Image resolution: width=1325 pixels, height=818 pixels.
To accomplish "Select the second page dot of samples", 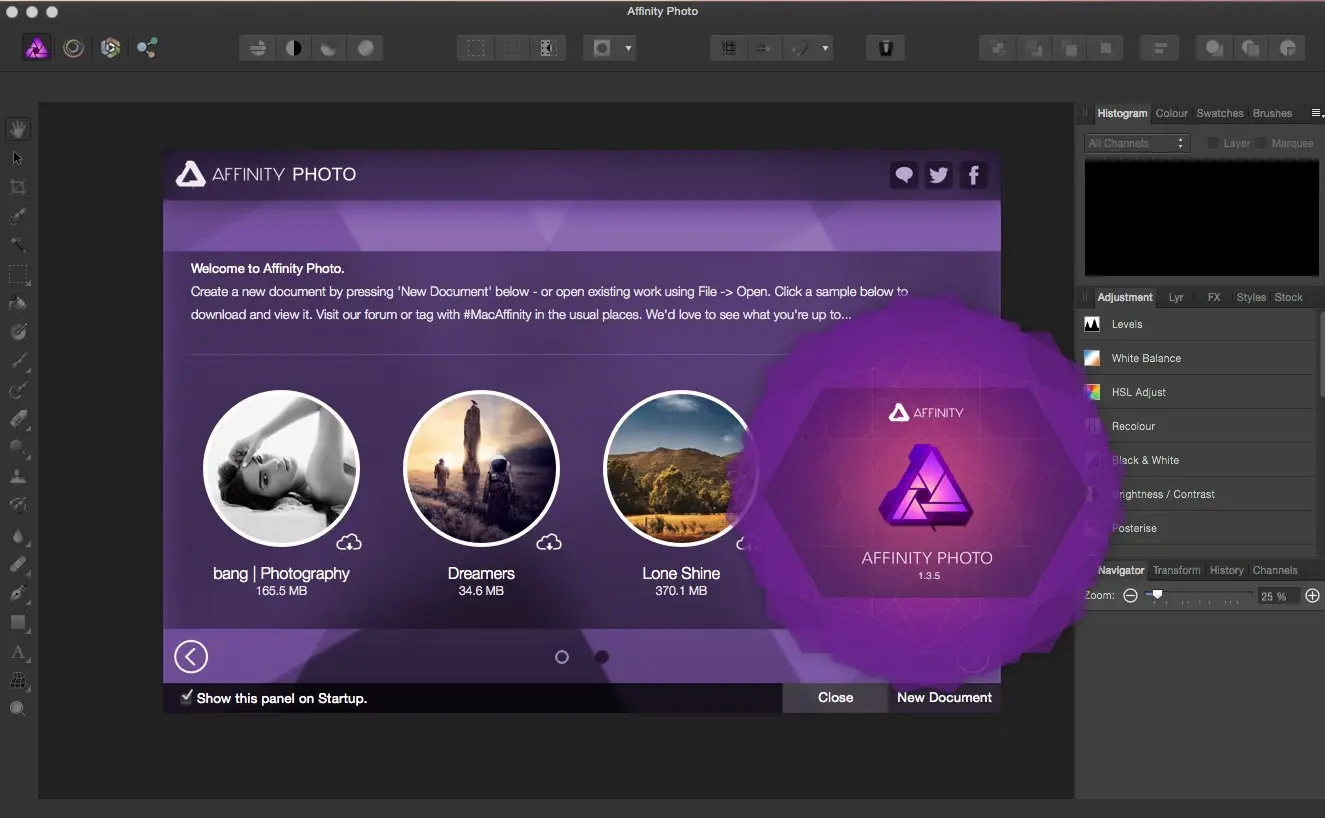I will pyautogui.click(x=602, y=657).
